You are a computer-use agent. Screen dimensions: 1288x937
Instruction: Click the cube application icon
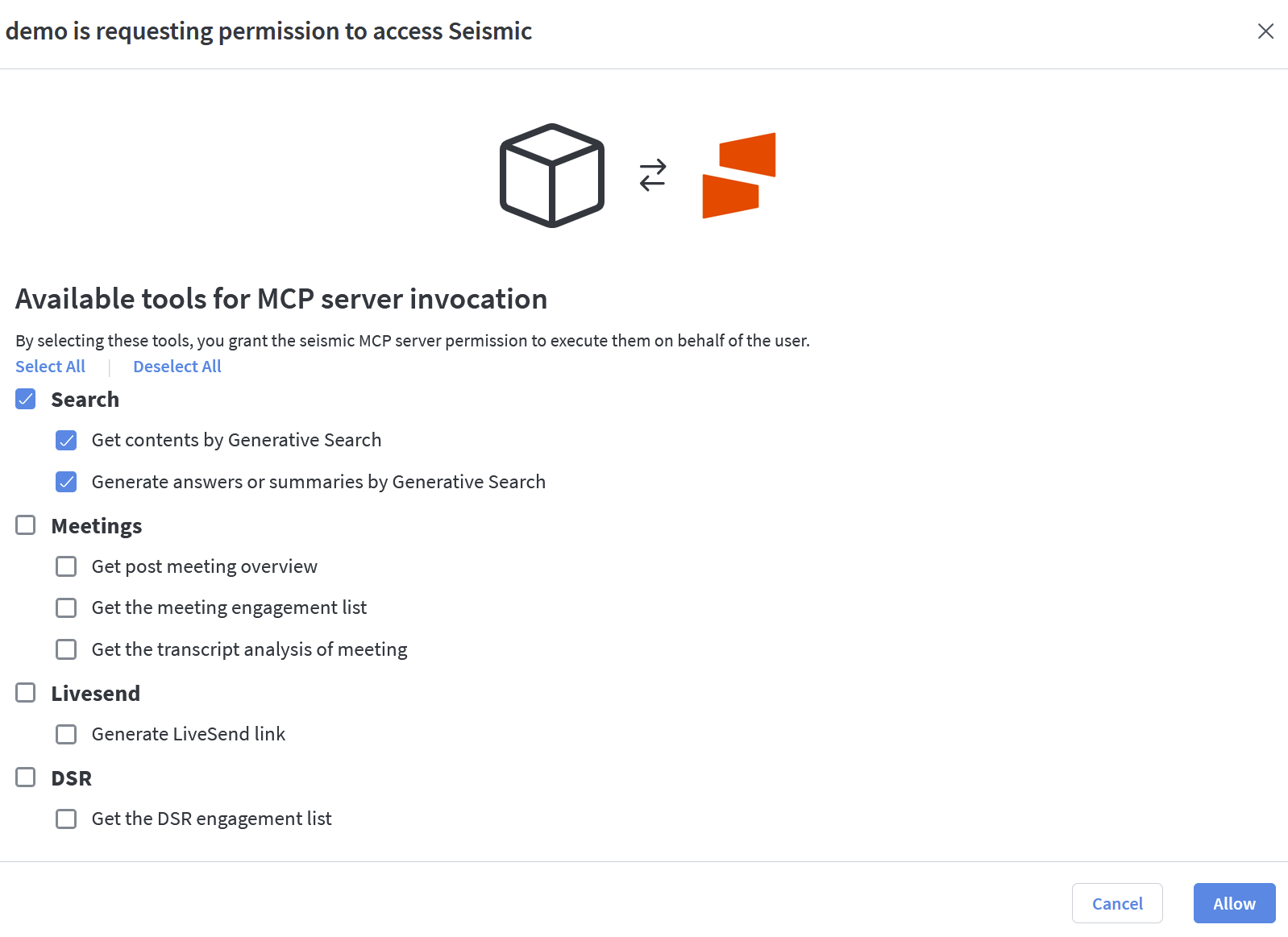click(x=552, y=176)
